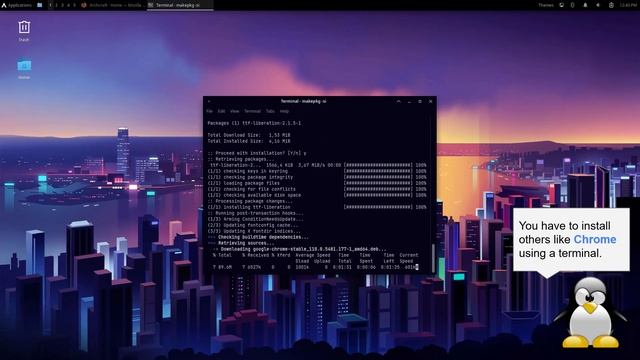Click the Themes label in the top panel
The image size is (640, 360).
click(x=546, y=5)
